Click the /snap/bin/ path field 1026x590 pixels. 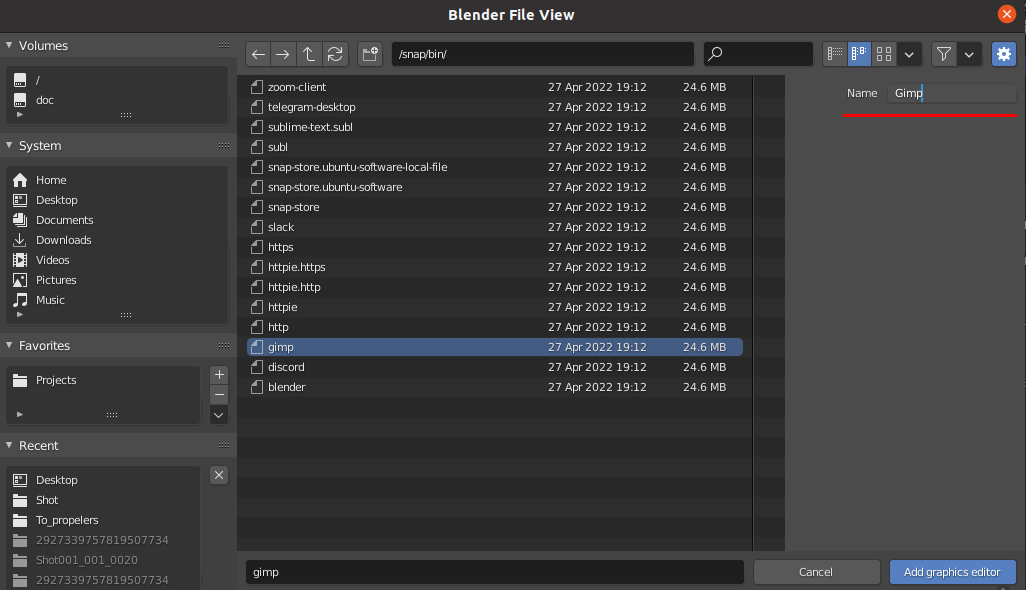click(x=542, y=54)
